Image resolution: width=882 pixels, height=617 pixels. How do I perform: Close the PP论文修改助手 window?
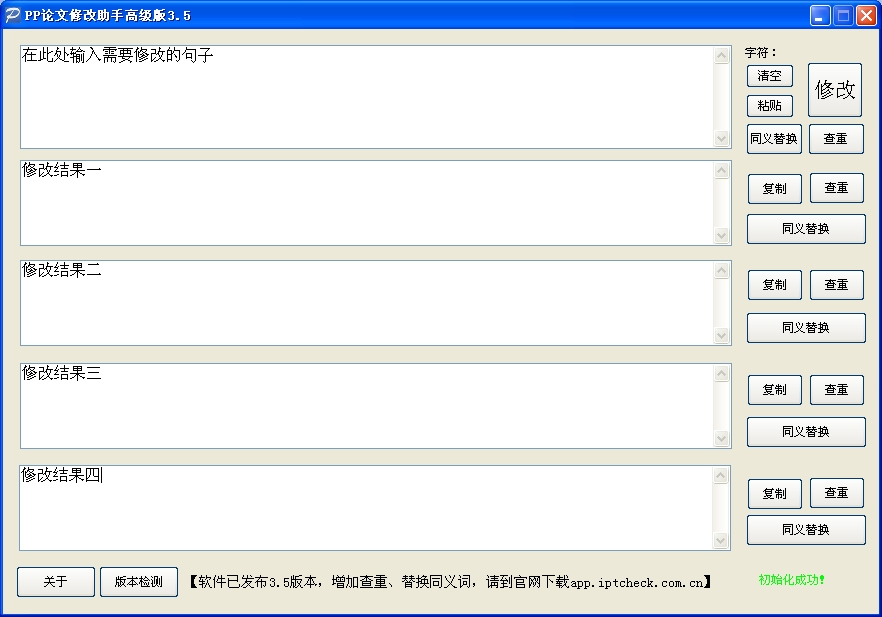(866, 16)
